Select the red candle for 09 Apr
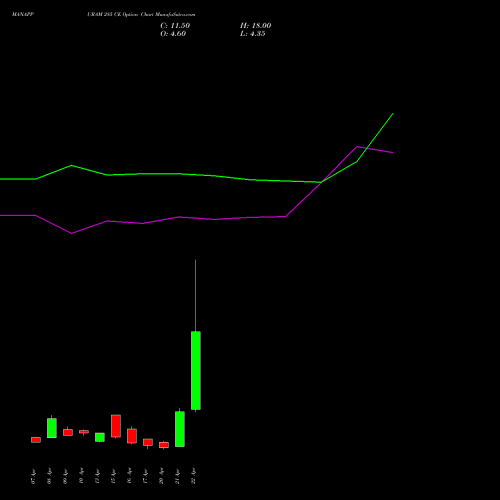The image size is (500, 500). click(x=68, y=432)
